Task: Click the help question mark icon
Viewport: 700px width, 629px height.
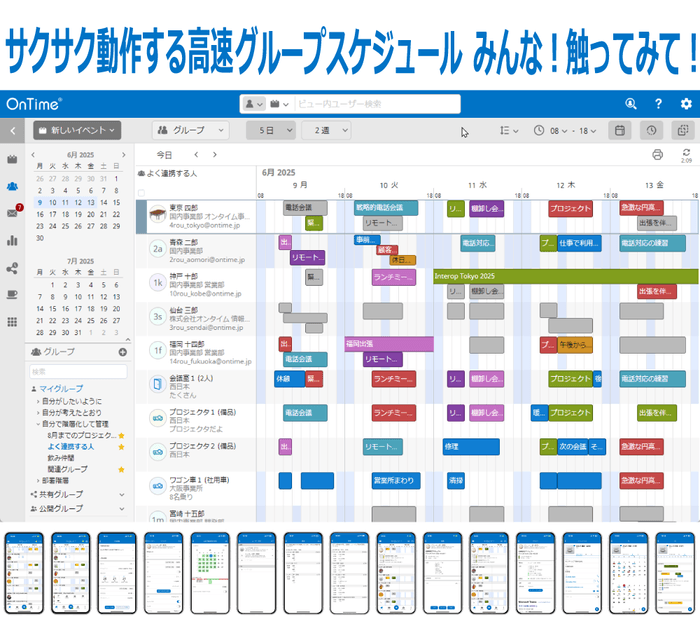Action: point(658,104)
